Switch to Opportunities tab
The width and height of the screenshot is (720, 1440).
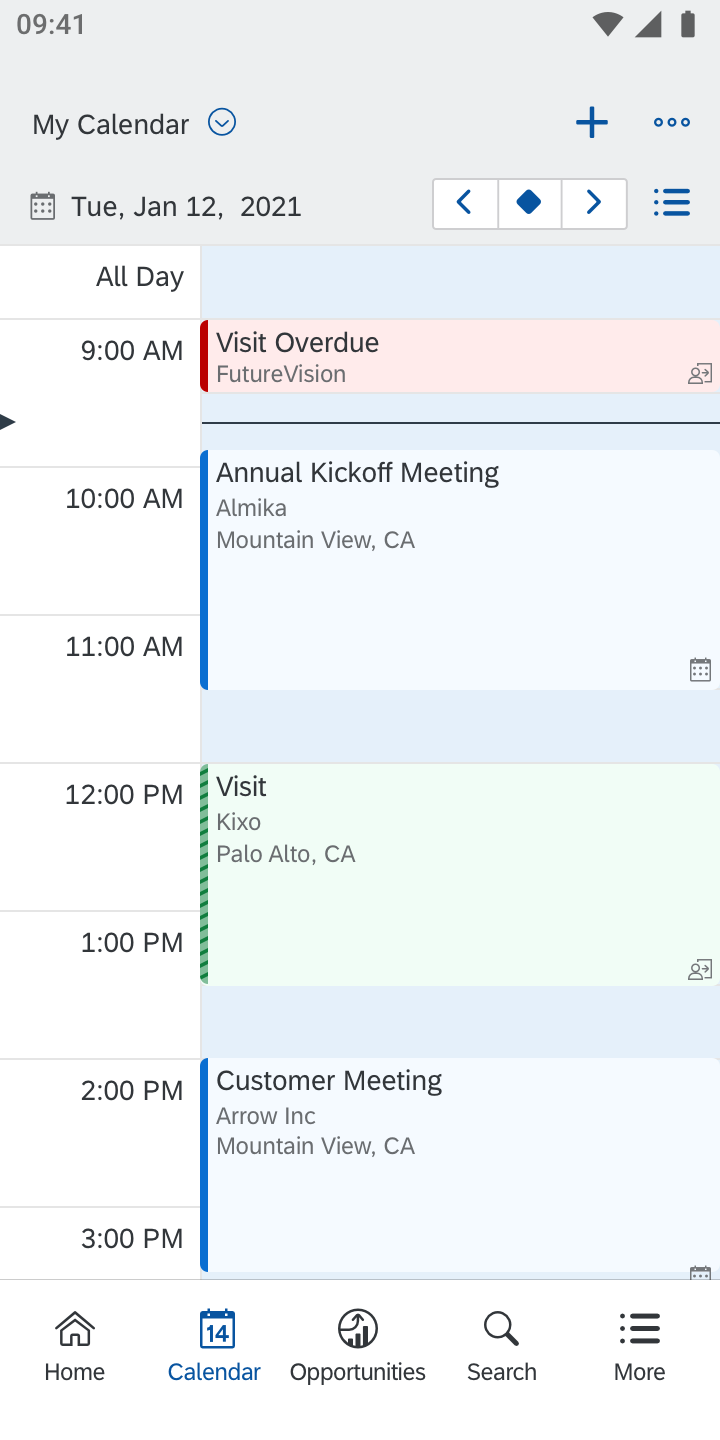click(x=358, y=1346)
